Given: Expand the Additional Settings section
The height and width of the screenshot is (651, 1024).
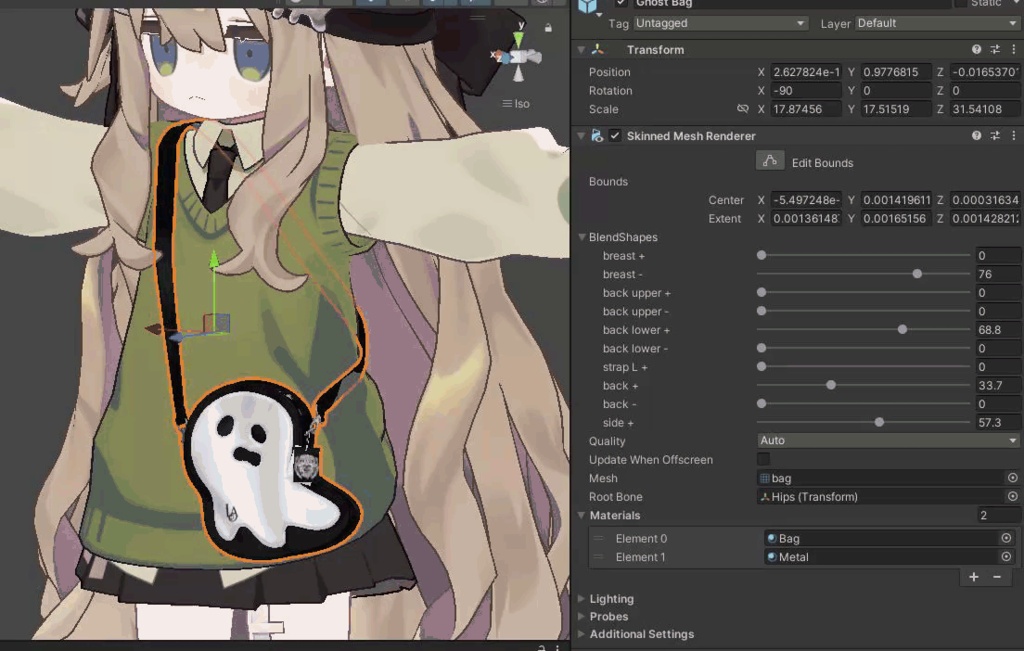Looking at the screenshot, I should [581, 633].
